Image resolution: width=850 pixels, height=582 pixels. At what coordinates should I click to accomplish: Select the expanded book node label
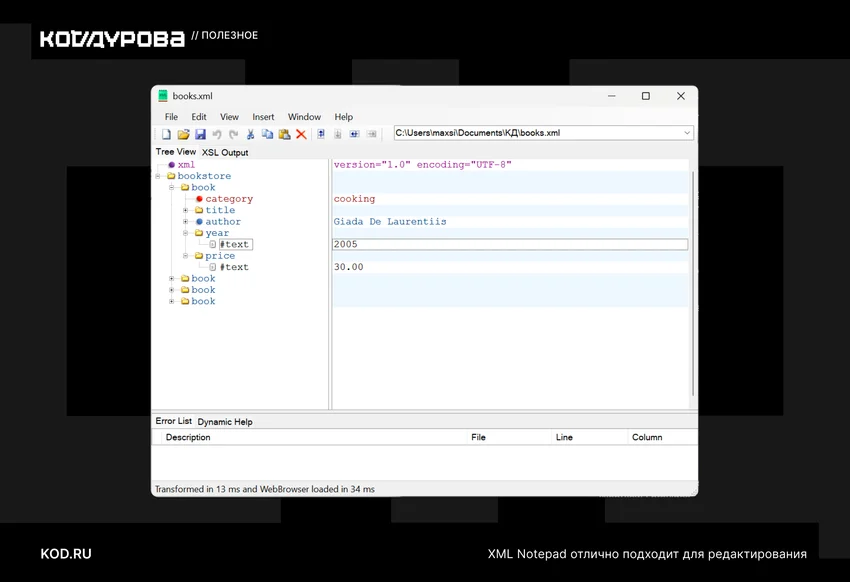203,187
